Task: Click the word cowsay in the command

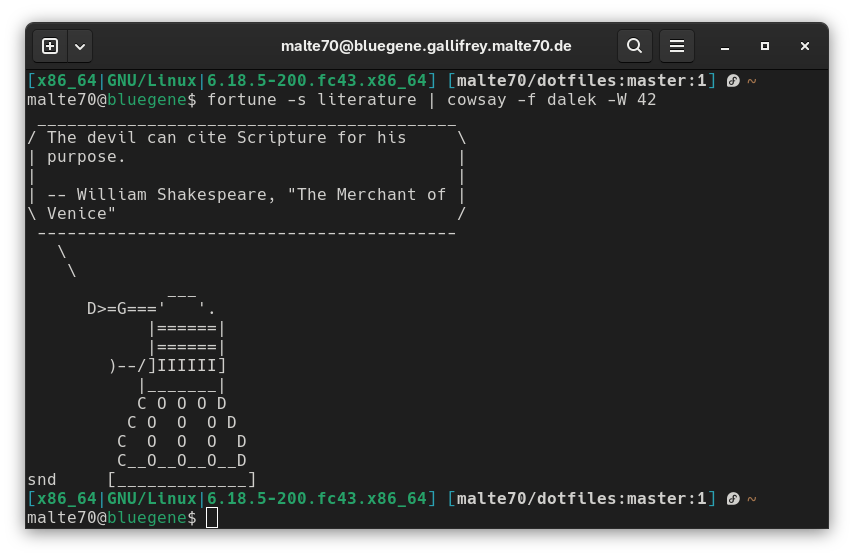Action: (x=476, y=100)
